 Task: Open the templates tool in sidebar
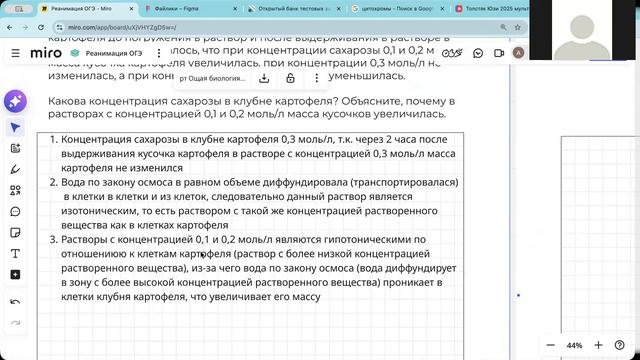point(15,148)
